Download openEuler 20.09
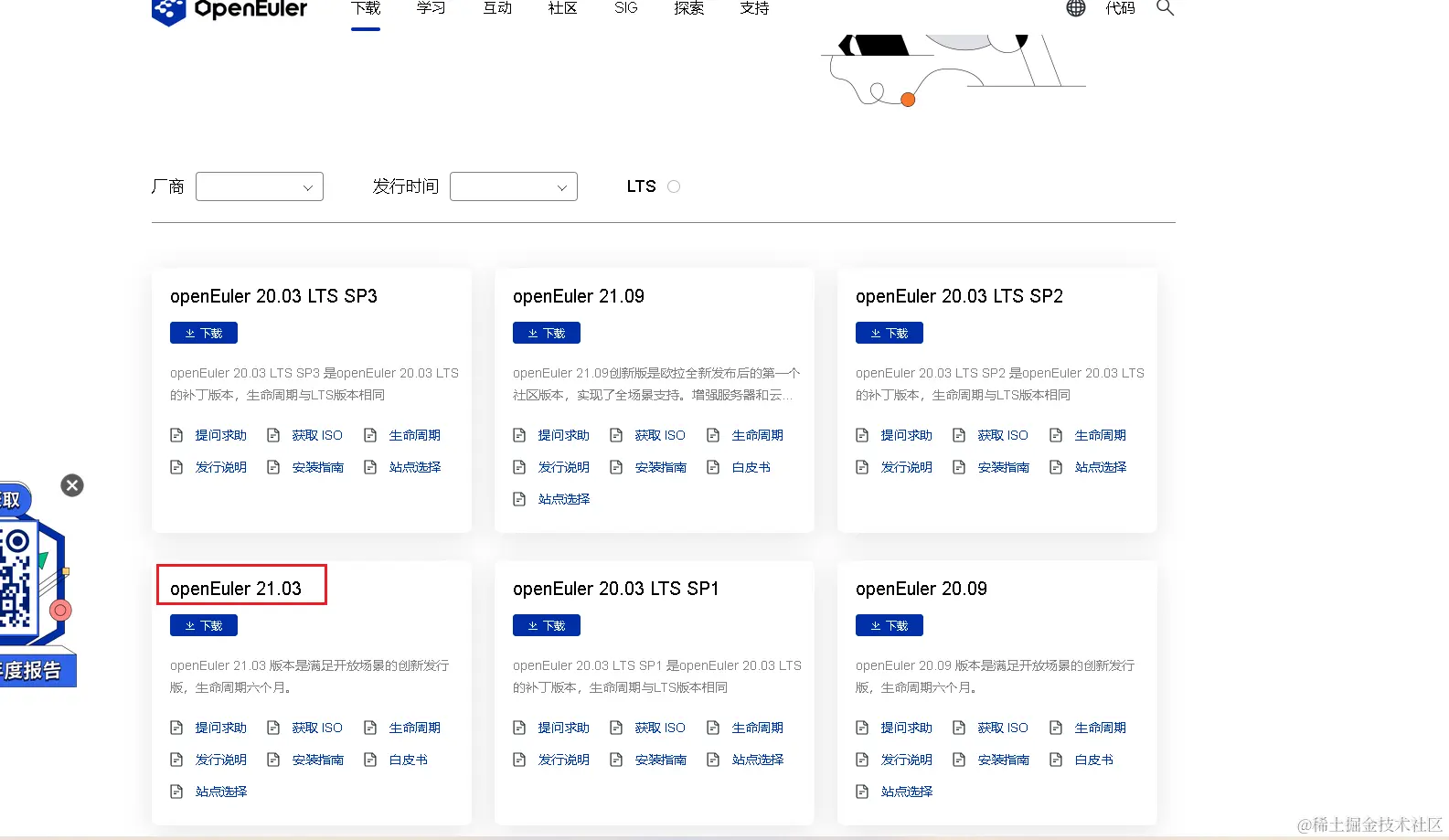1449x840 pixels. pos(890,625)
